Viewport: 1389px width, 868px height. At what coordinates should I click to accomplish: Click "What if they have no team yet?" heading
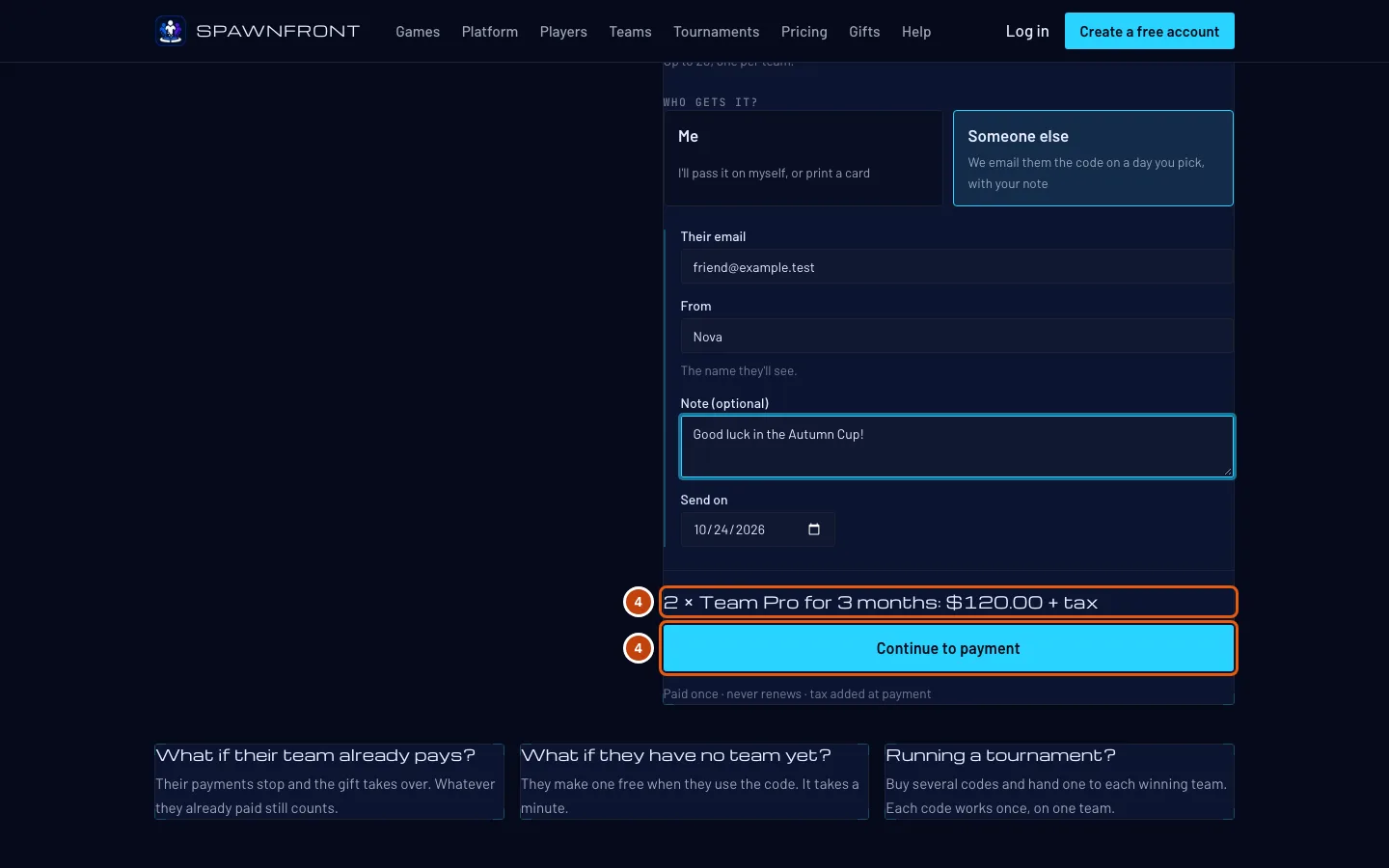point(675,755)
